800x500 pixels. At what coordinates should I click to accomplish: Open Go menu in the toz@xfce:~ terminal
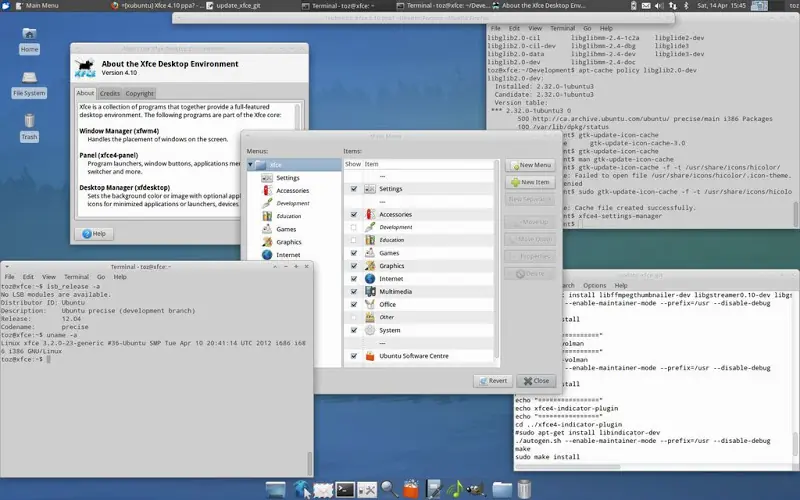[101, 277]
